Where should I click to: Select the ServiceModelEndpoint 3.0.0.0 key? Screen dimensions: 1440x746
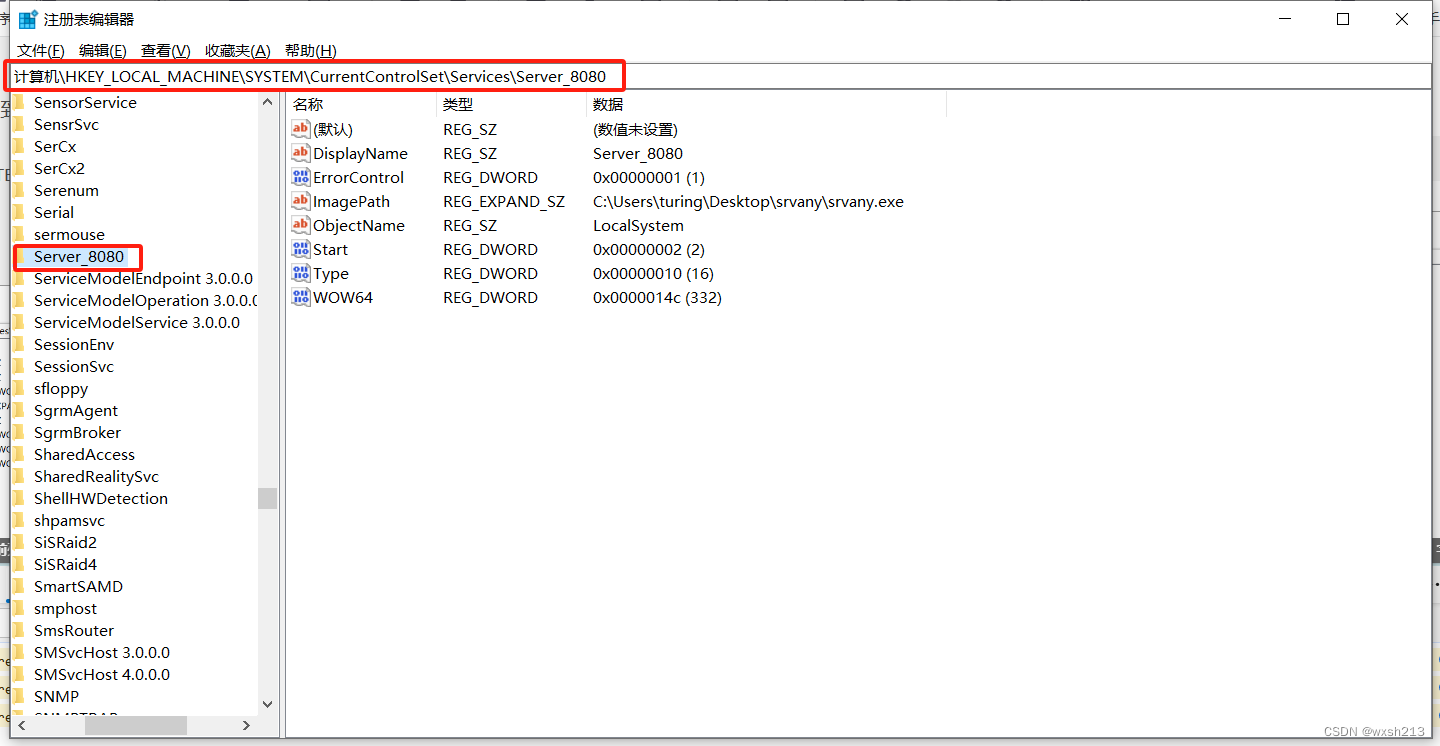[x=143, y=278]
